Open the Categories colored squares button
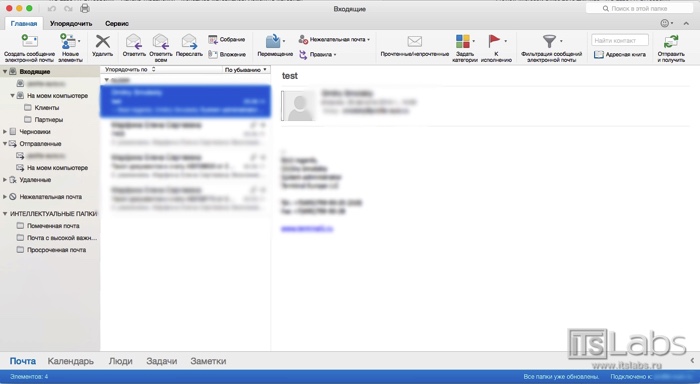 tap(463, 41)
